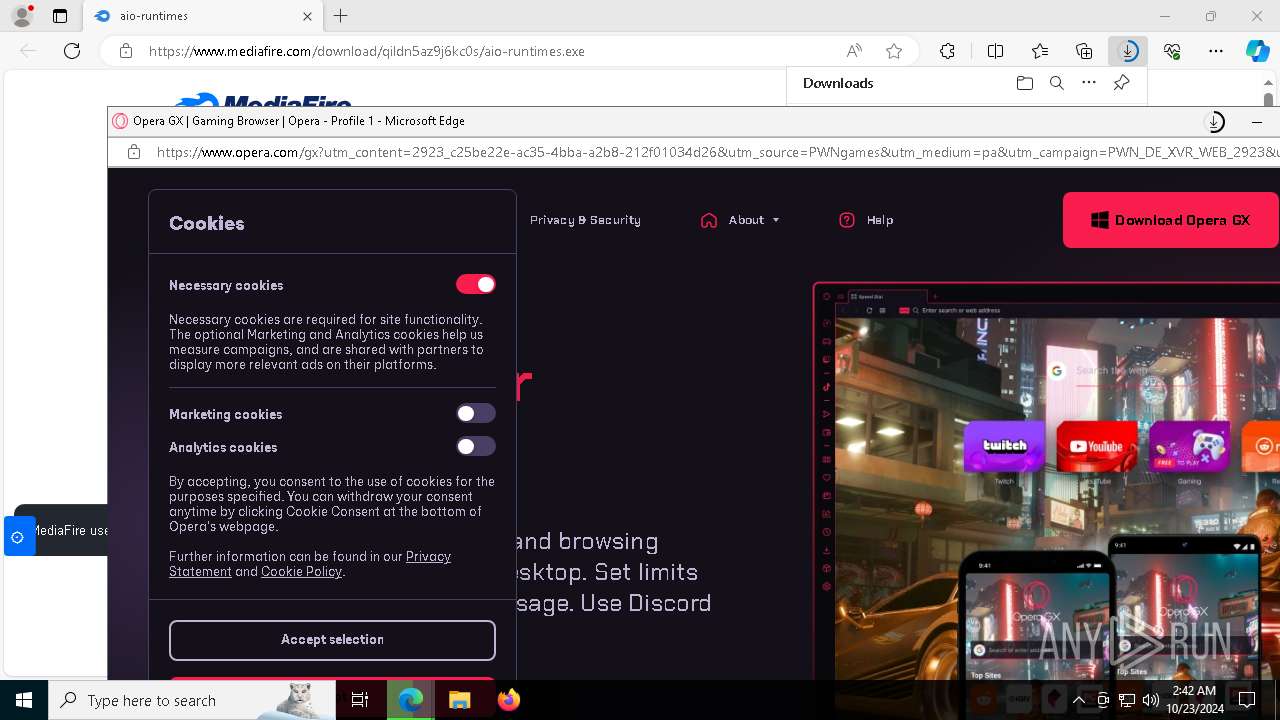This screenshot has height=720, width=1280.
Task: Click the Twitch speed dial tile
Action: click(x=1004, y=446)
